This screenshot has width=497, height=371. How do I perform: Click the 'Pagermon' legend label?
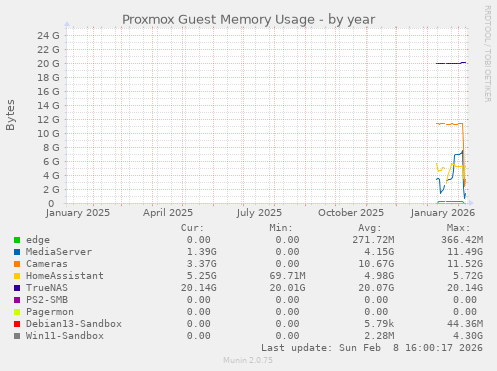[x=50, y=312]
